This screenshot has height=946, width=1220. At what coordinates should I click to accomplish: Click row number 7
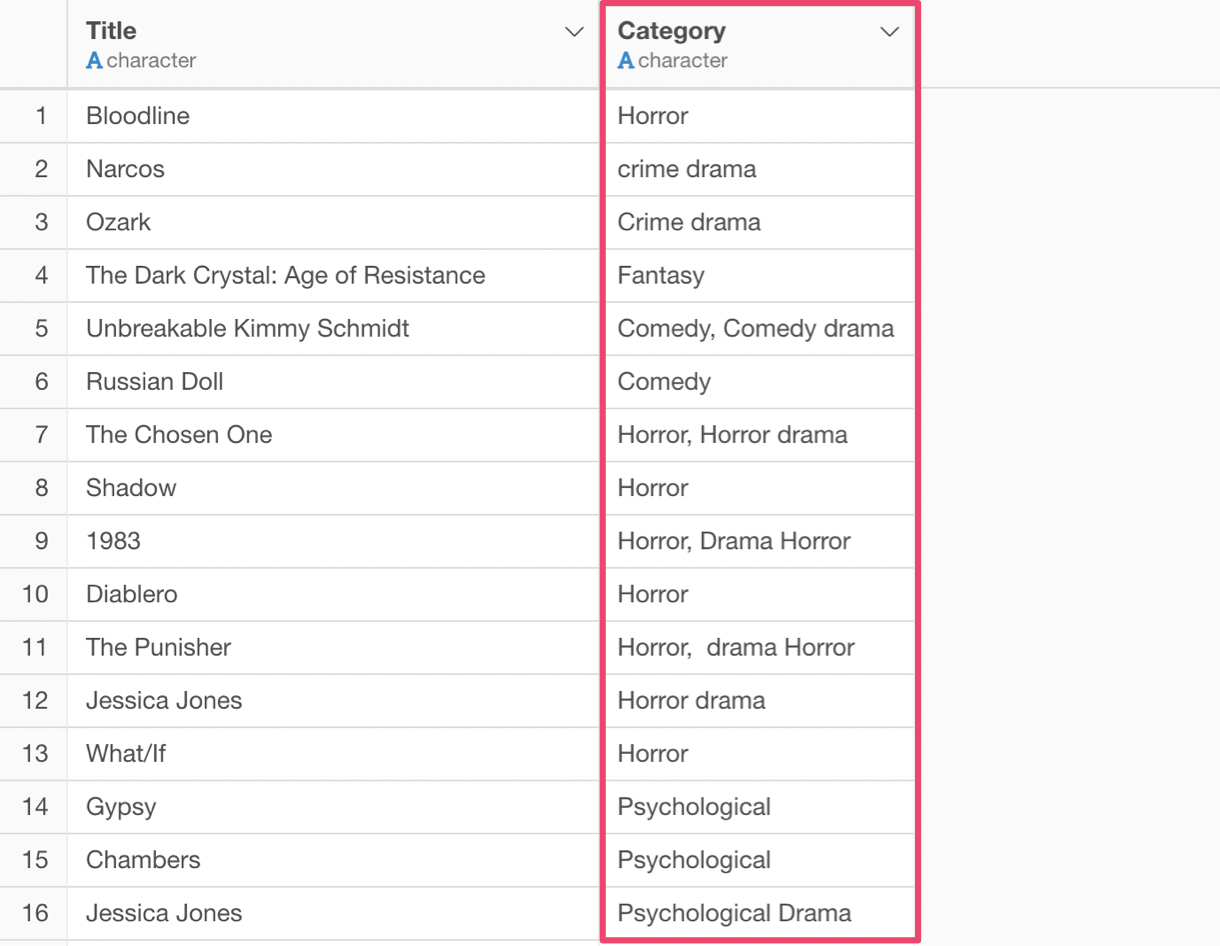41,435
